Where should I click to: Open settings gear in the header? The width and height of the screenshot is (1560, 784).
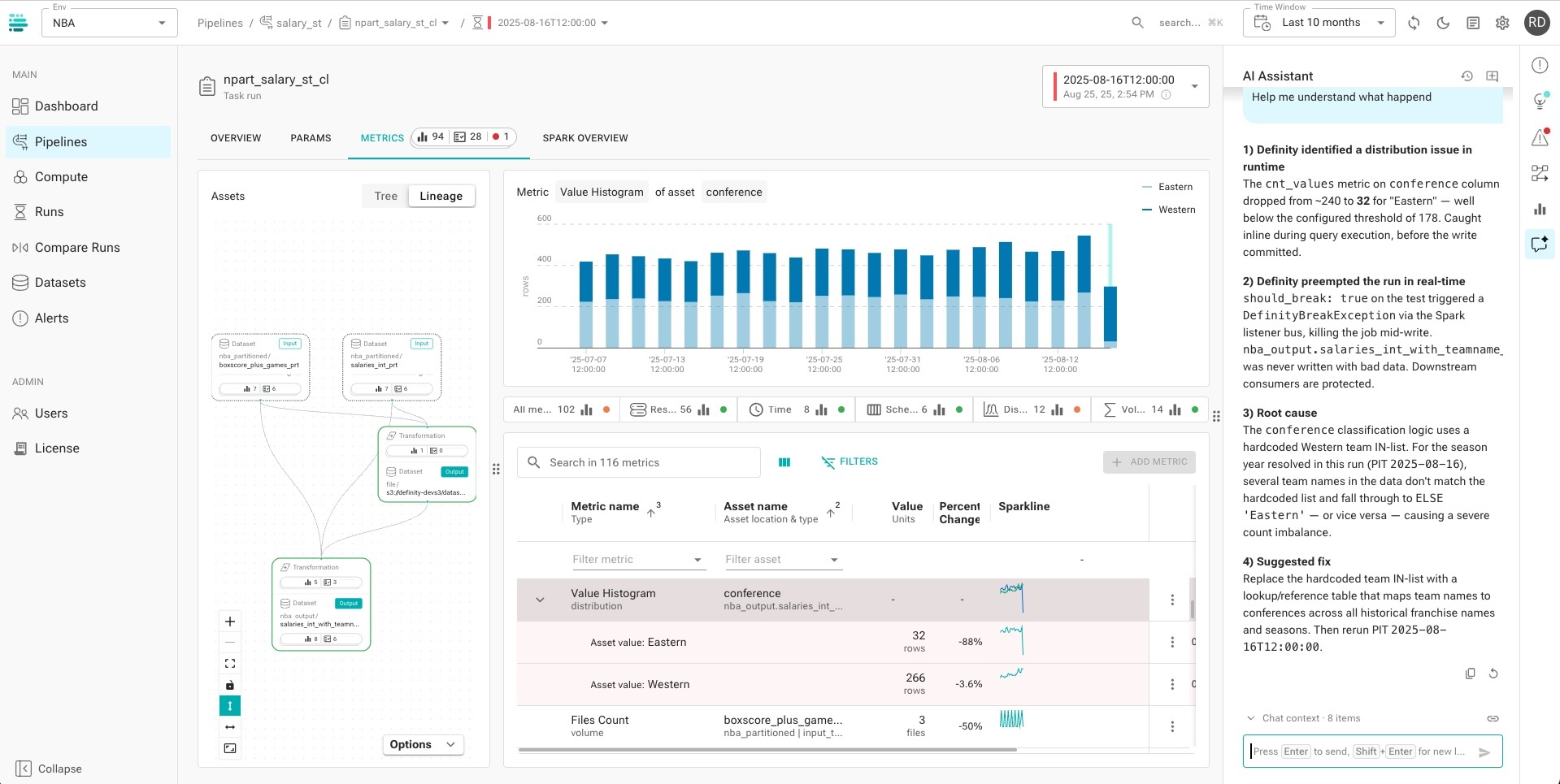1502,23
